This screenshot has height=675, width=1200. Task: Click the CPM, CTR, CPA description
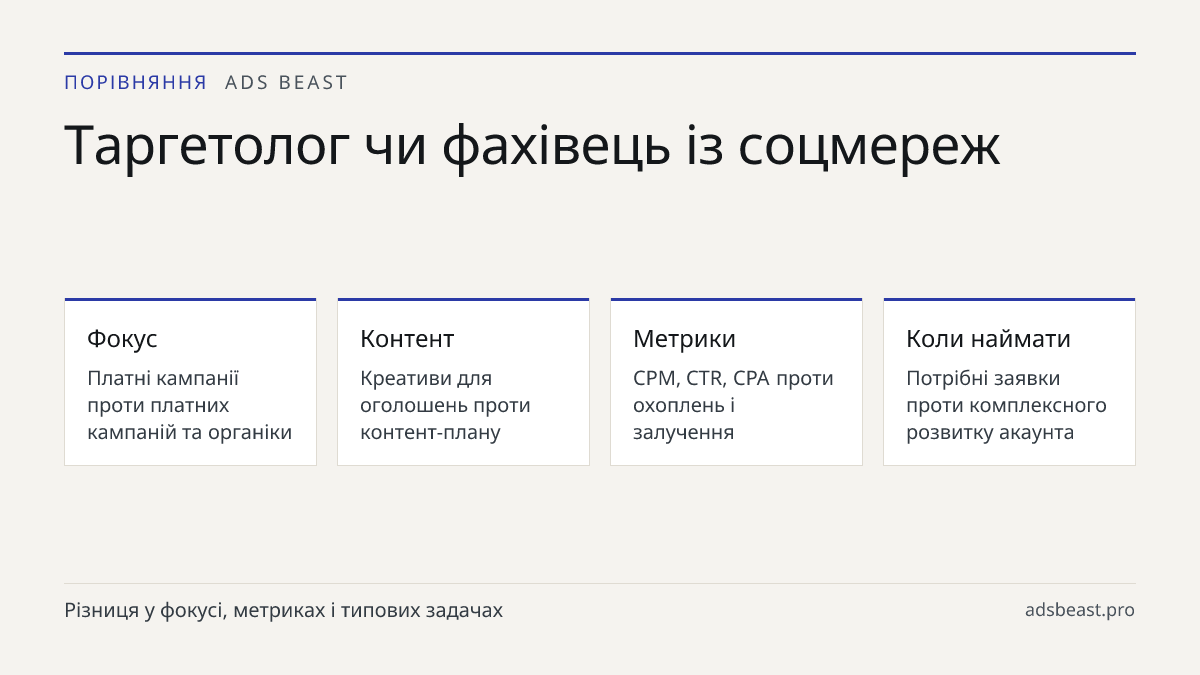click(x=733, y=405)
